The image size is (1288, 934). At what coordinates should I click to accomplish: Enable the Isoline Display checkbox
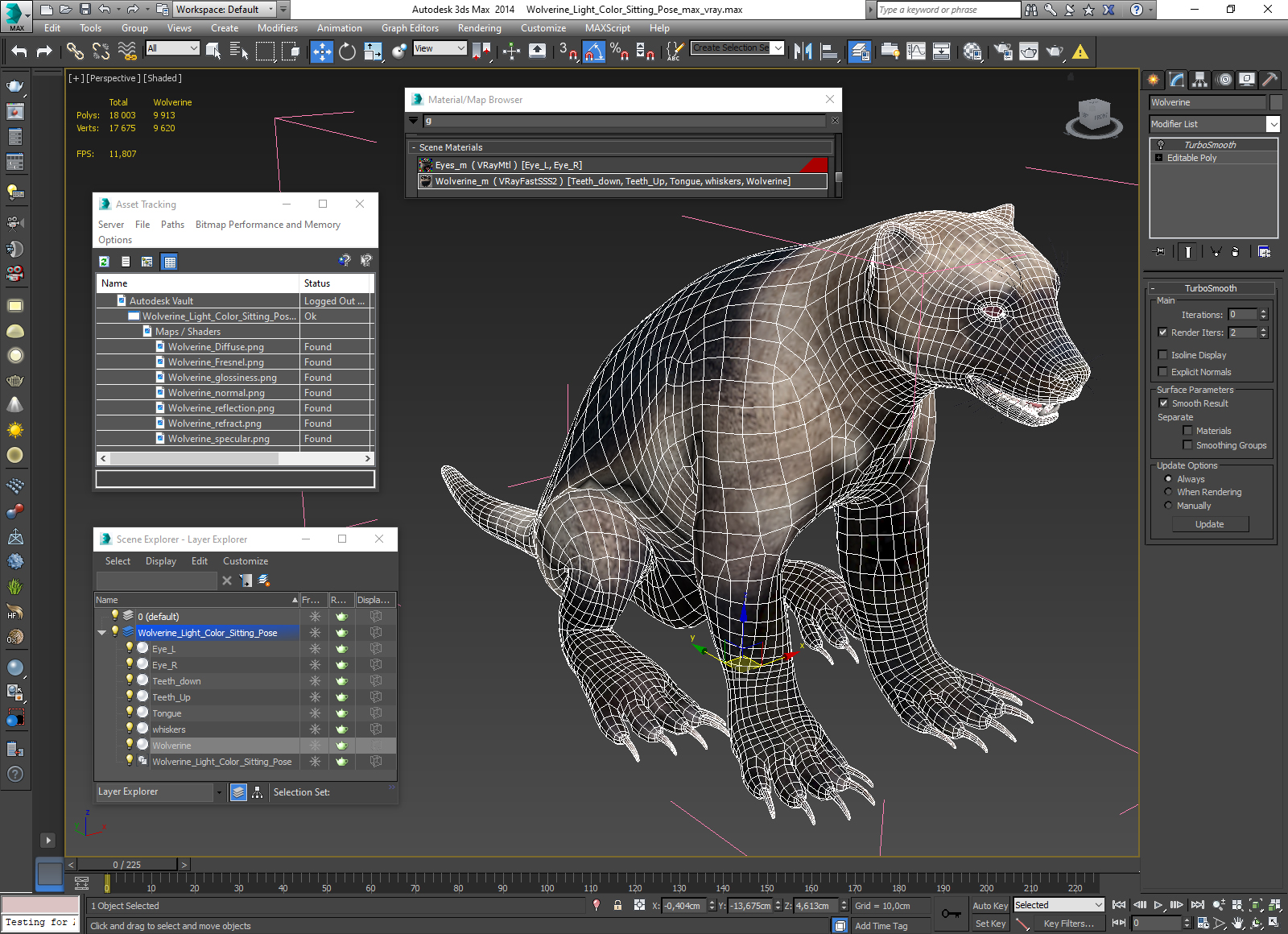tap(1162, 354)
